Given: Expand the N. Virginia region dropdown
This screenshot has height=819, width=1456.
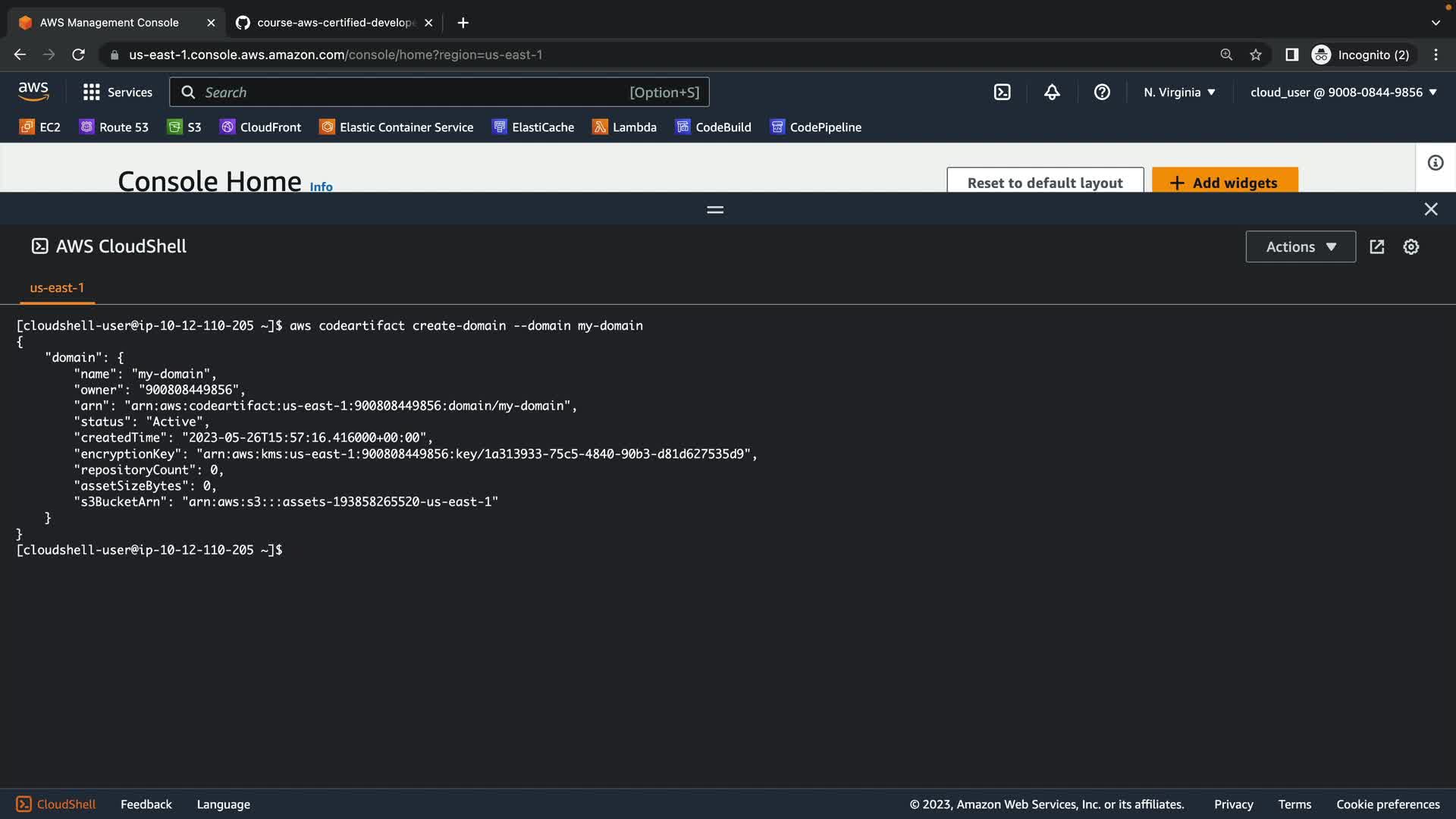Looking at the screenshot, I should (1179, 93).
